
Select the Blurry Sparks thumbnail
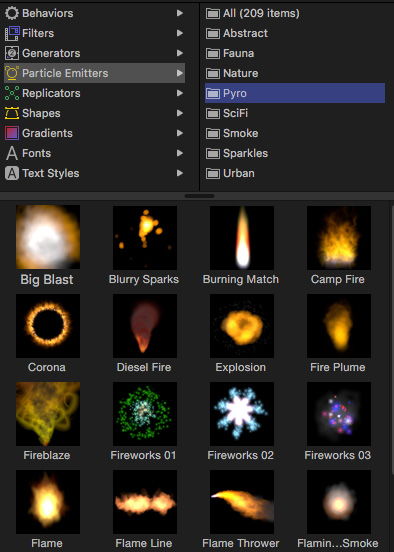145,238
